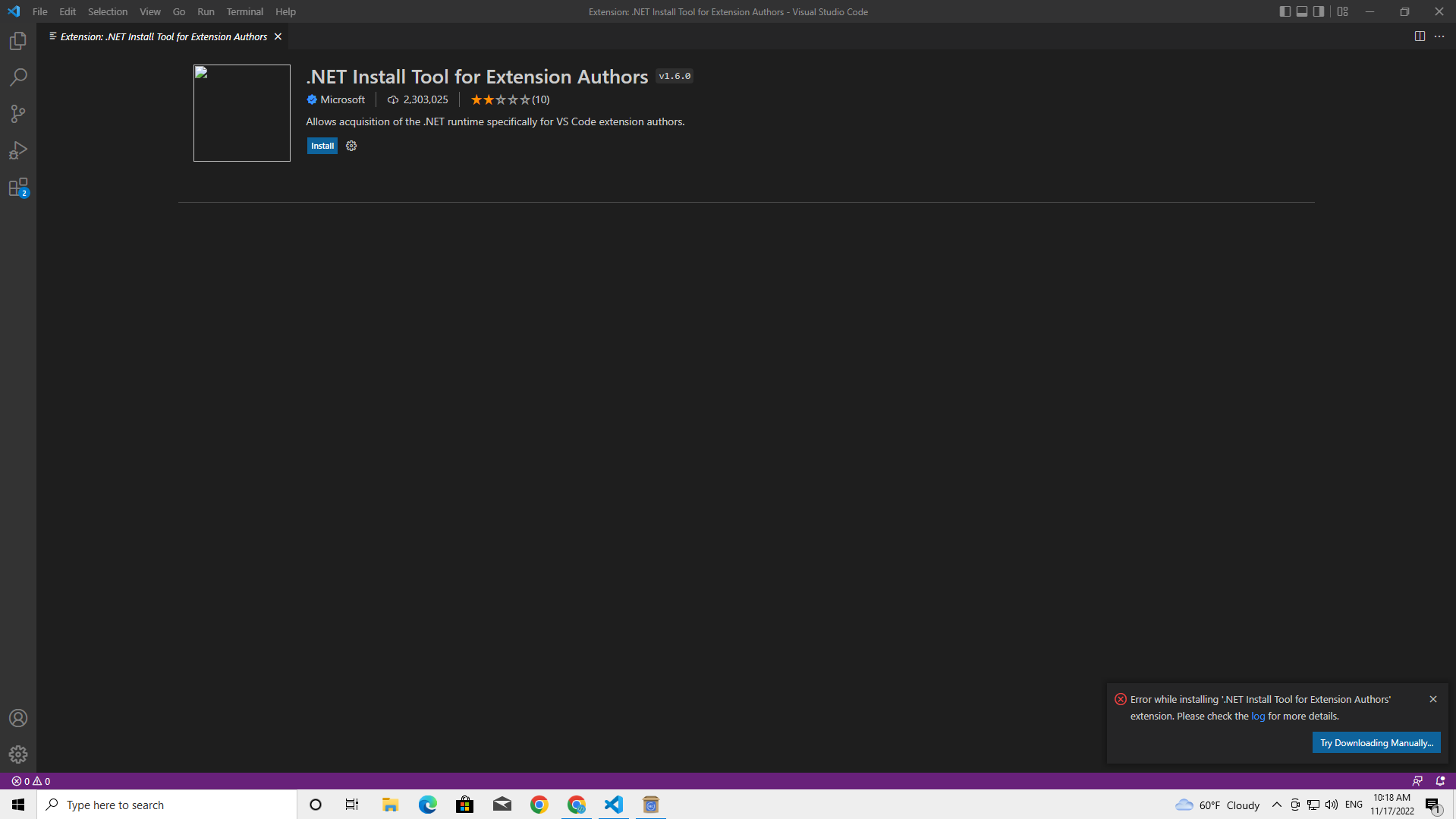Open the weather widget showing 60°F Cloudy
1456x819 pixels.
click(x=1218, y=805)
